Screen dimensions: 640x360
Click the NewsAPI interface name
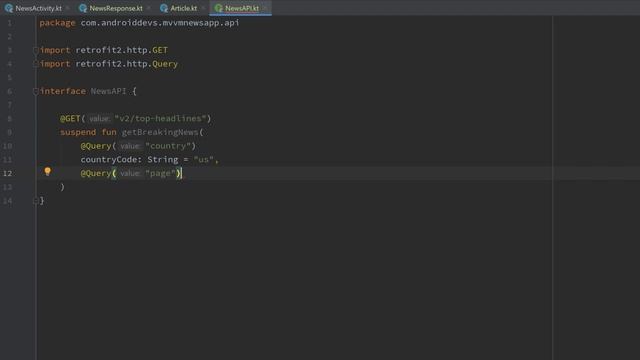click(108, 91)
